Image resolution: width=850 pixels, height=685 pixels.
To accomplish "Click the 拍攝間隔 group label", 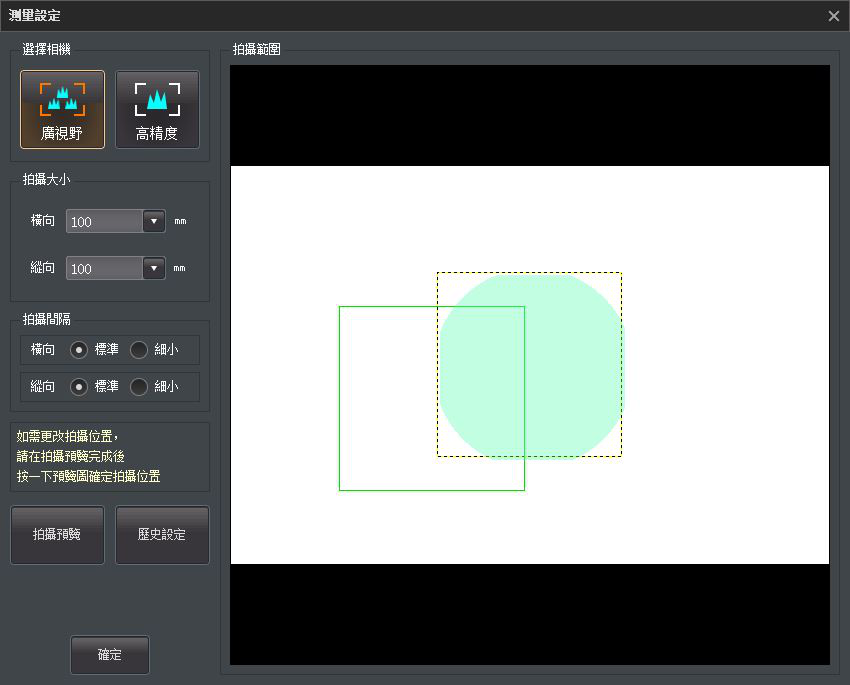I will pos(46,319).
